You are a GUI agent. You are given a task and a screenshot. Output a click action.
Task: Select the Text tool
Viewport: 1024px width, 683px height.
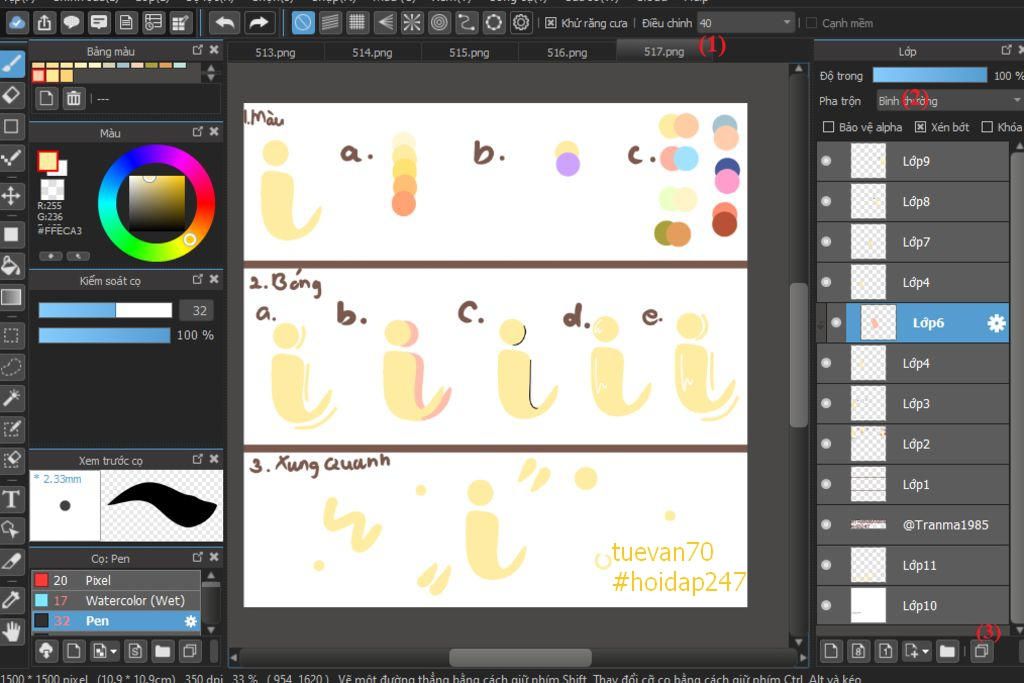click(12, 500)
